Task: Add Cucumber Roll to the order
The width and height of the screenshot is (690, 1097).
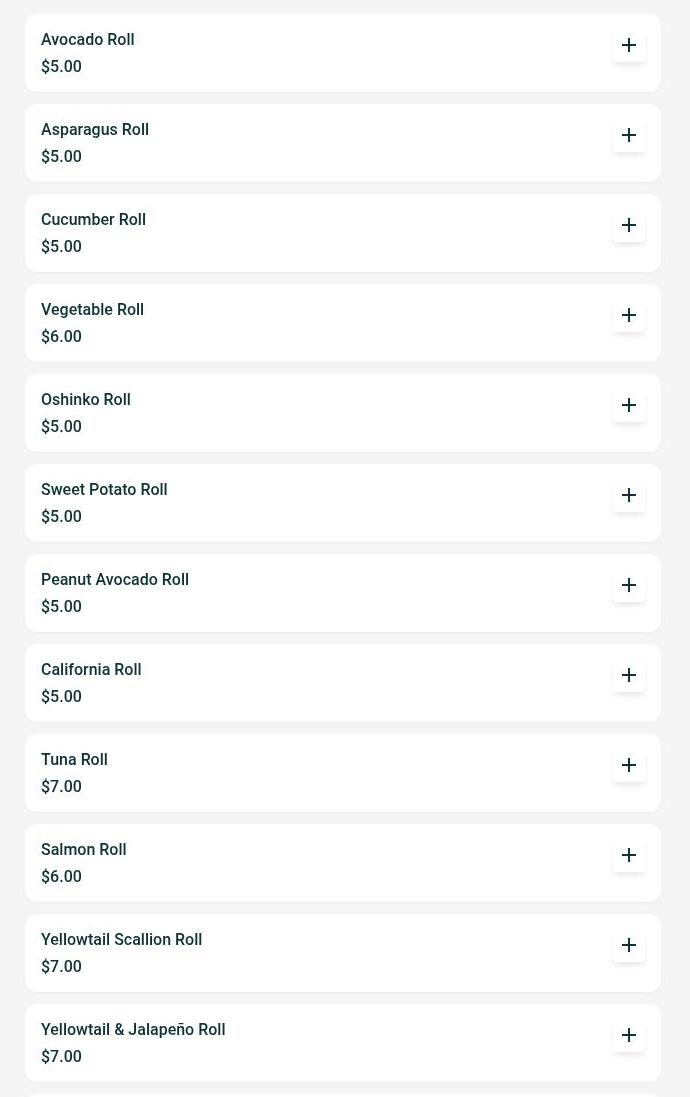Action: [629, 225]
